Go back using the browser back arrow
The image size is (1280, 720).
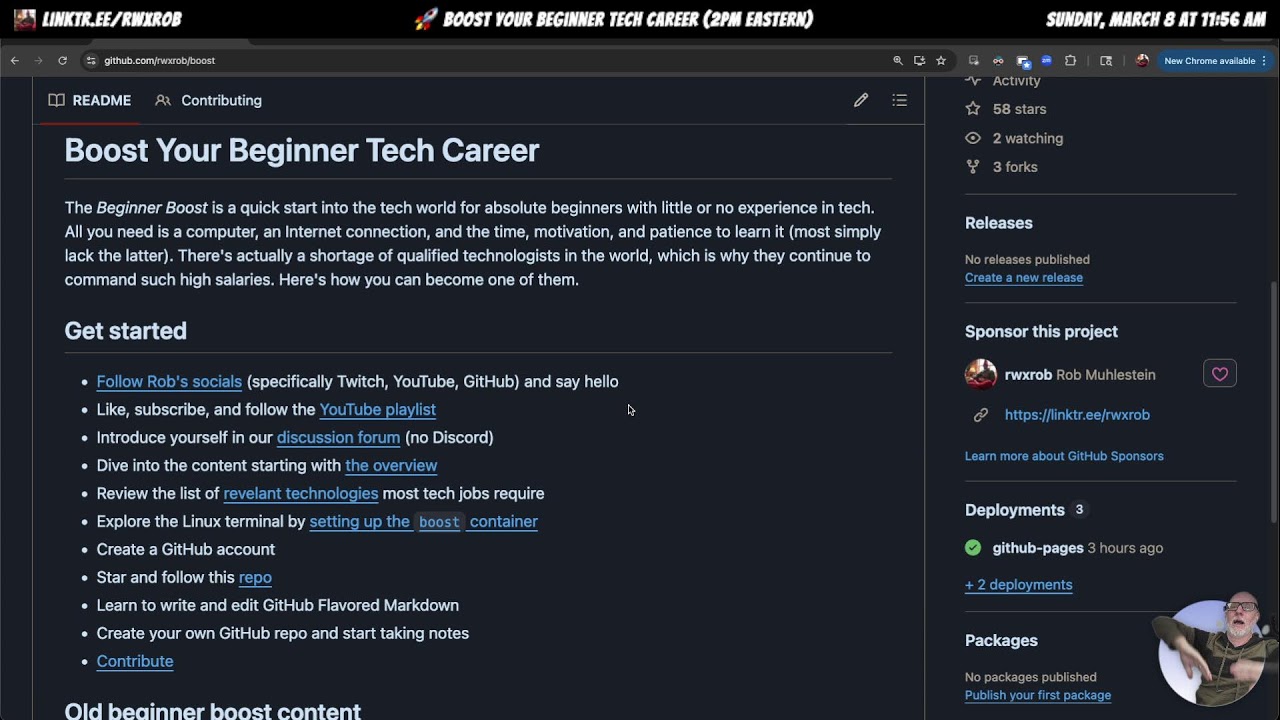click(15, 61)
